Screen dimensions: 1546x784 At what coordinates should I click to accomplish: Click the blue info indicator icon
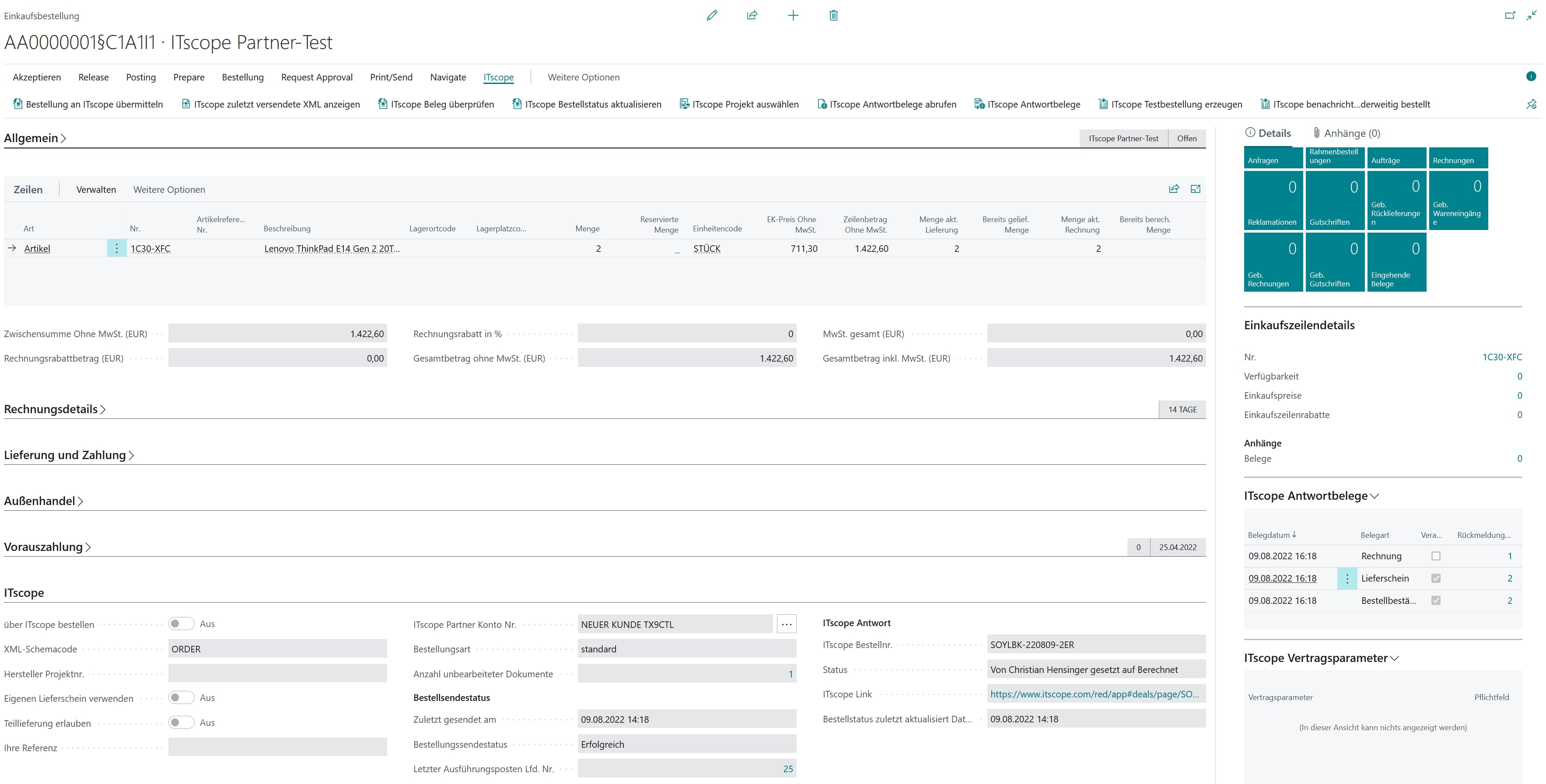(x=1531, y=76)
